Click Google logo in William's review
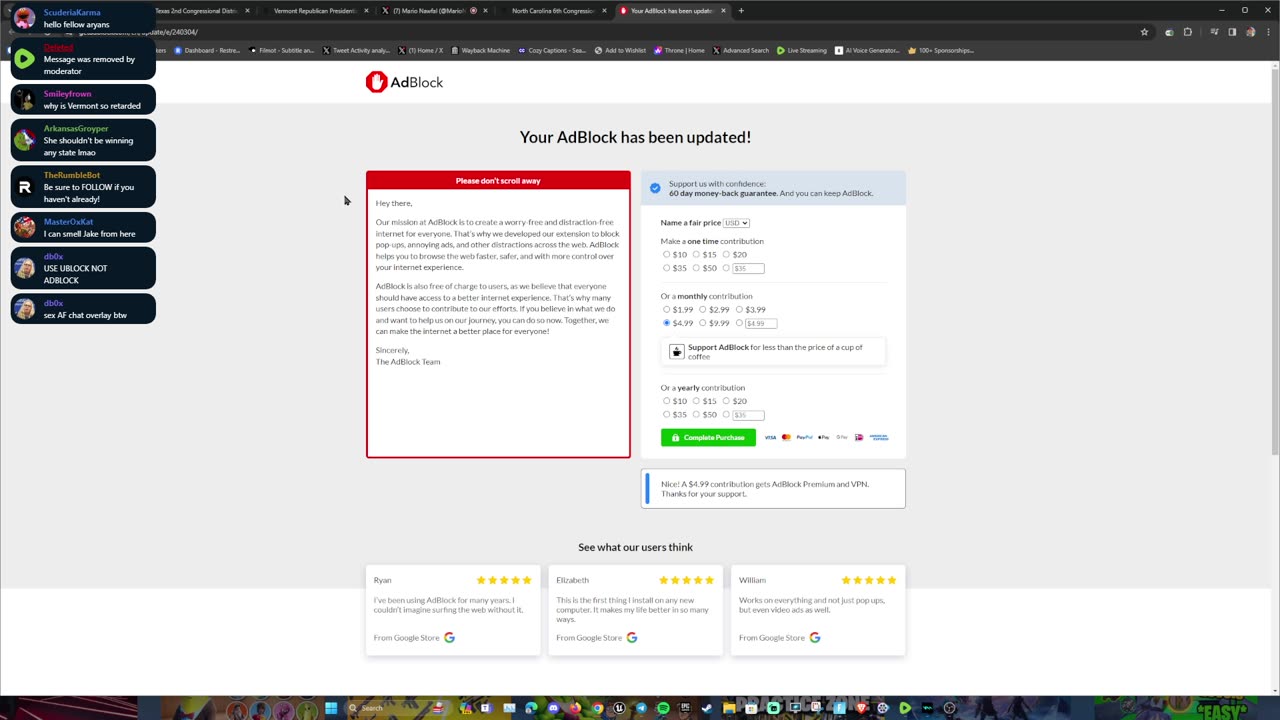The height and width of the screenshot is (720, 1280). point(815,637)
